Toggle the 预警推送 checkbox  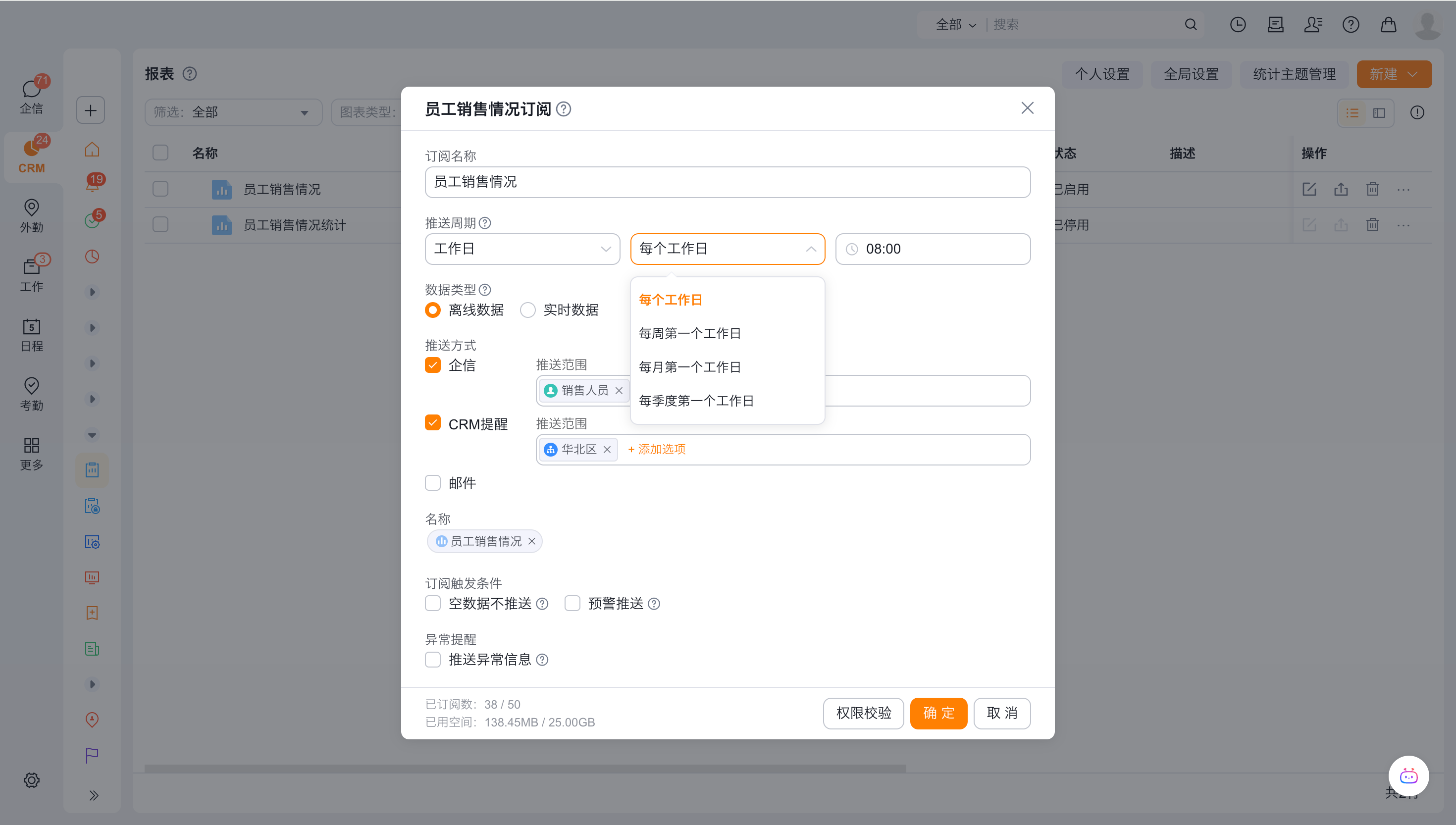click(x=572, y=604)
